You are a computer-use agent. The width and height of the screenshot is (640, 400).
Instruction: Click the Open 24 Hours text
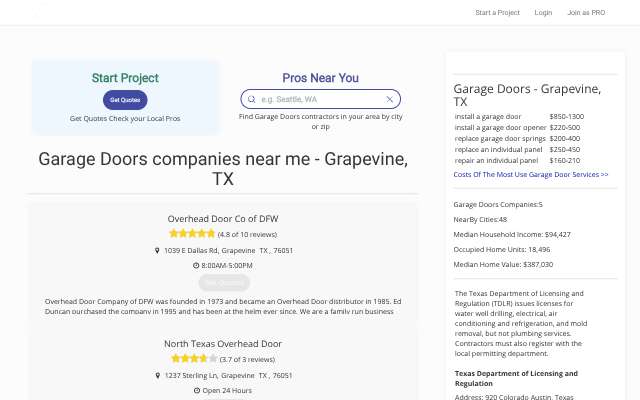pos(227,390)
